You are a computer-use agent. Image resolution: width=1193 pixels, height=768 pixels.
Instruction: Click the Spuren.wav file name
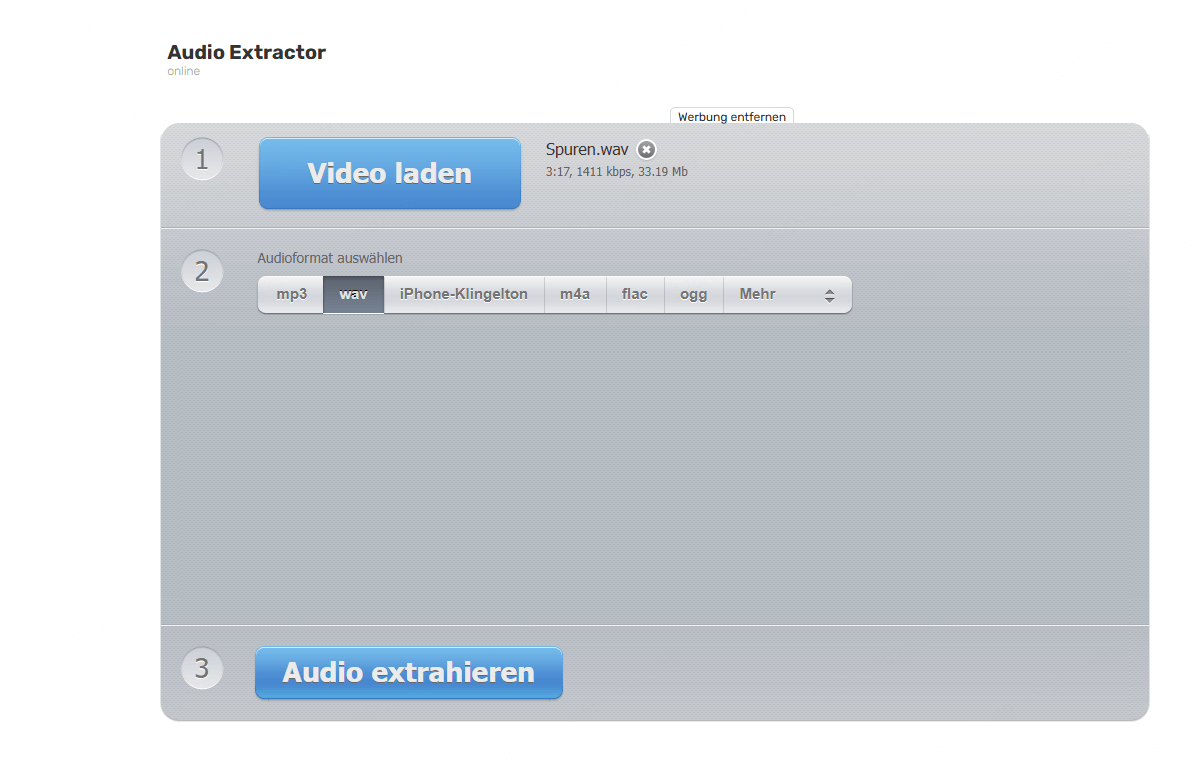tap(587, 150)
